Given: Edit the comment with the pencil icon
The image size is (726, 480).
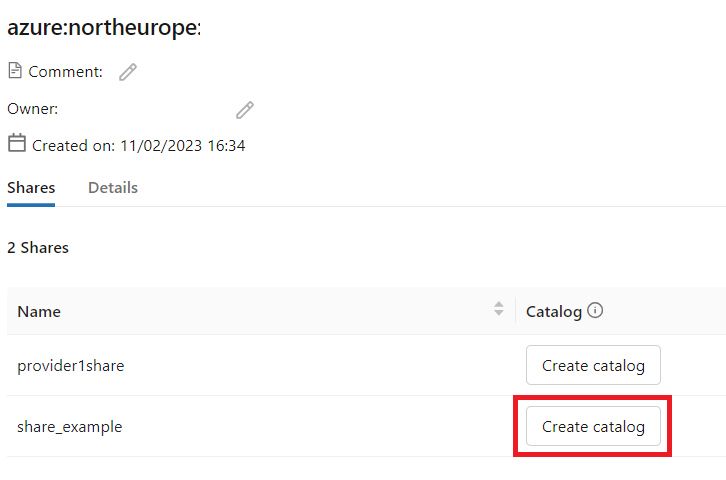Looking at the screenshot, I should tap(128, 72).
